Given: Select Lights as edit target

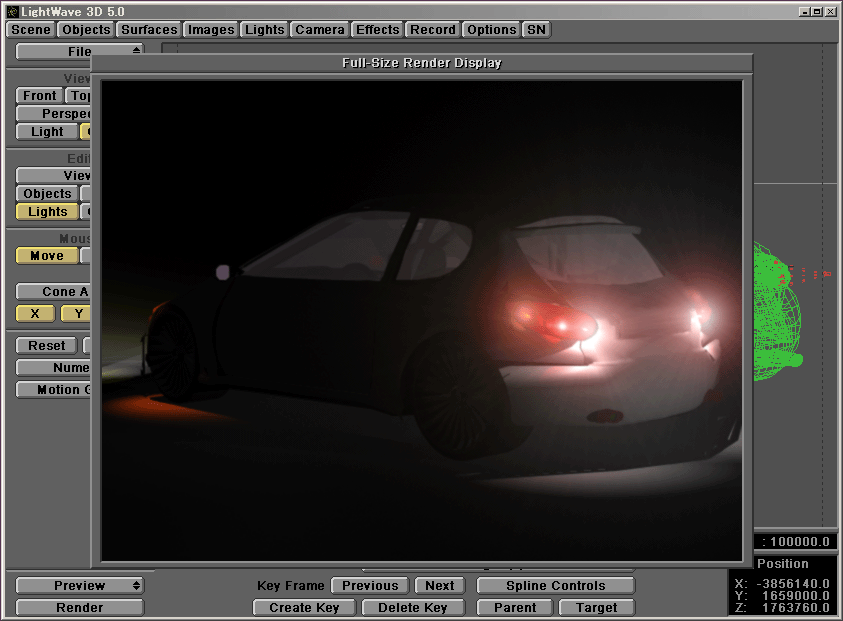Looking at the screenshot, I should pos(47,212).
